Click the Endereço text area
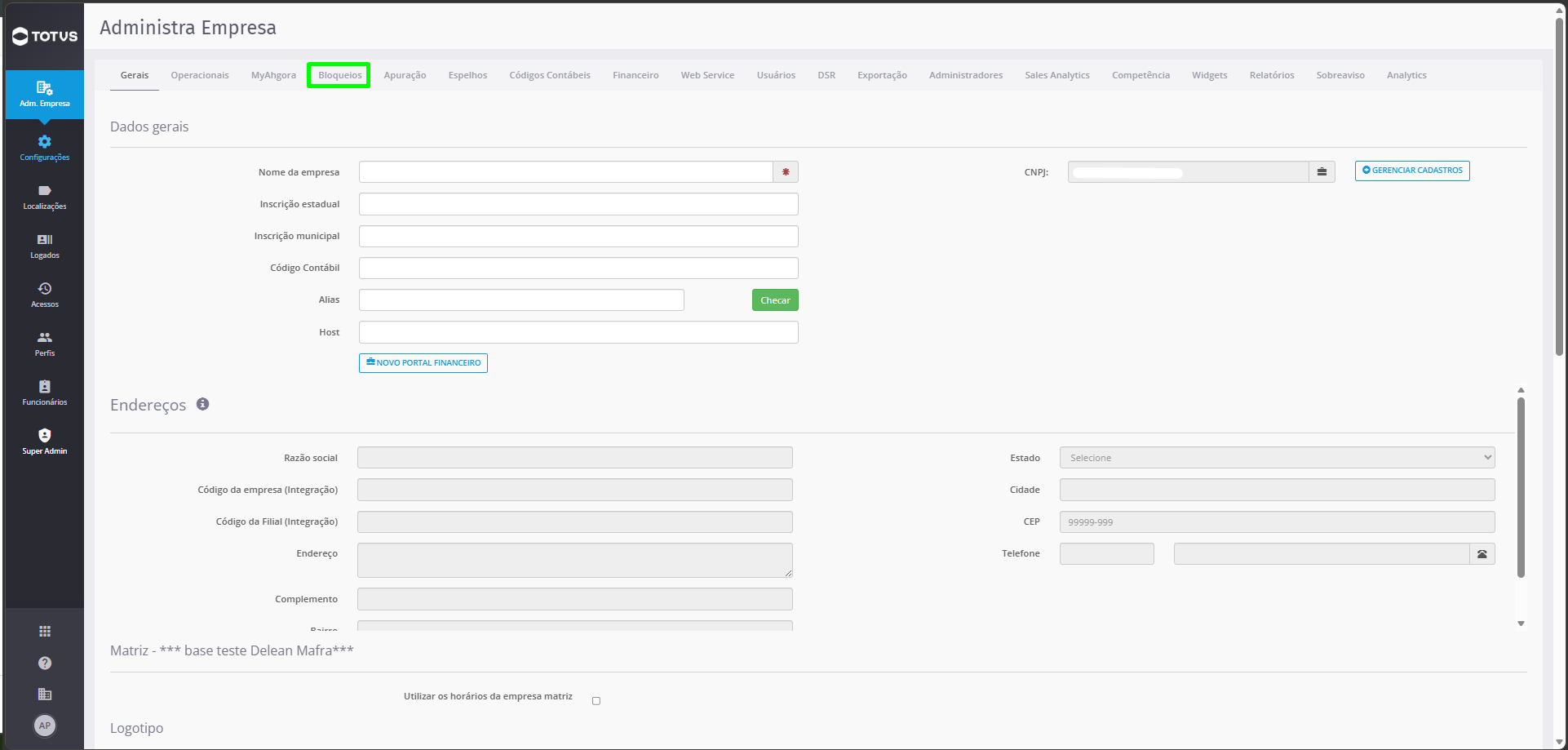 (575, 560)
